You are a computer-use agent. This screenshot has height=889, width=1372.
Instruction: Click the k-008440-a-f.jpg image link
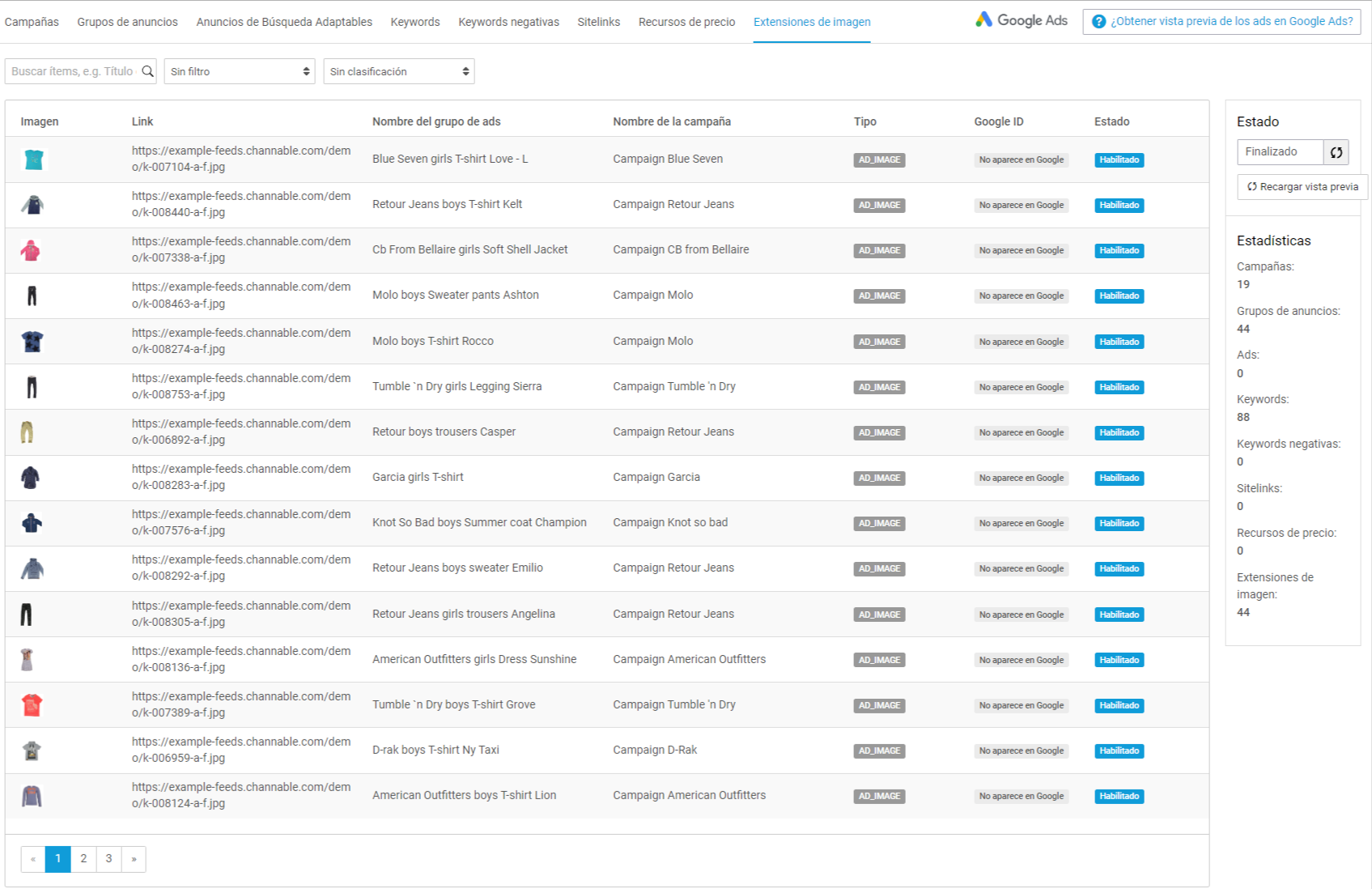coord(241,204)
